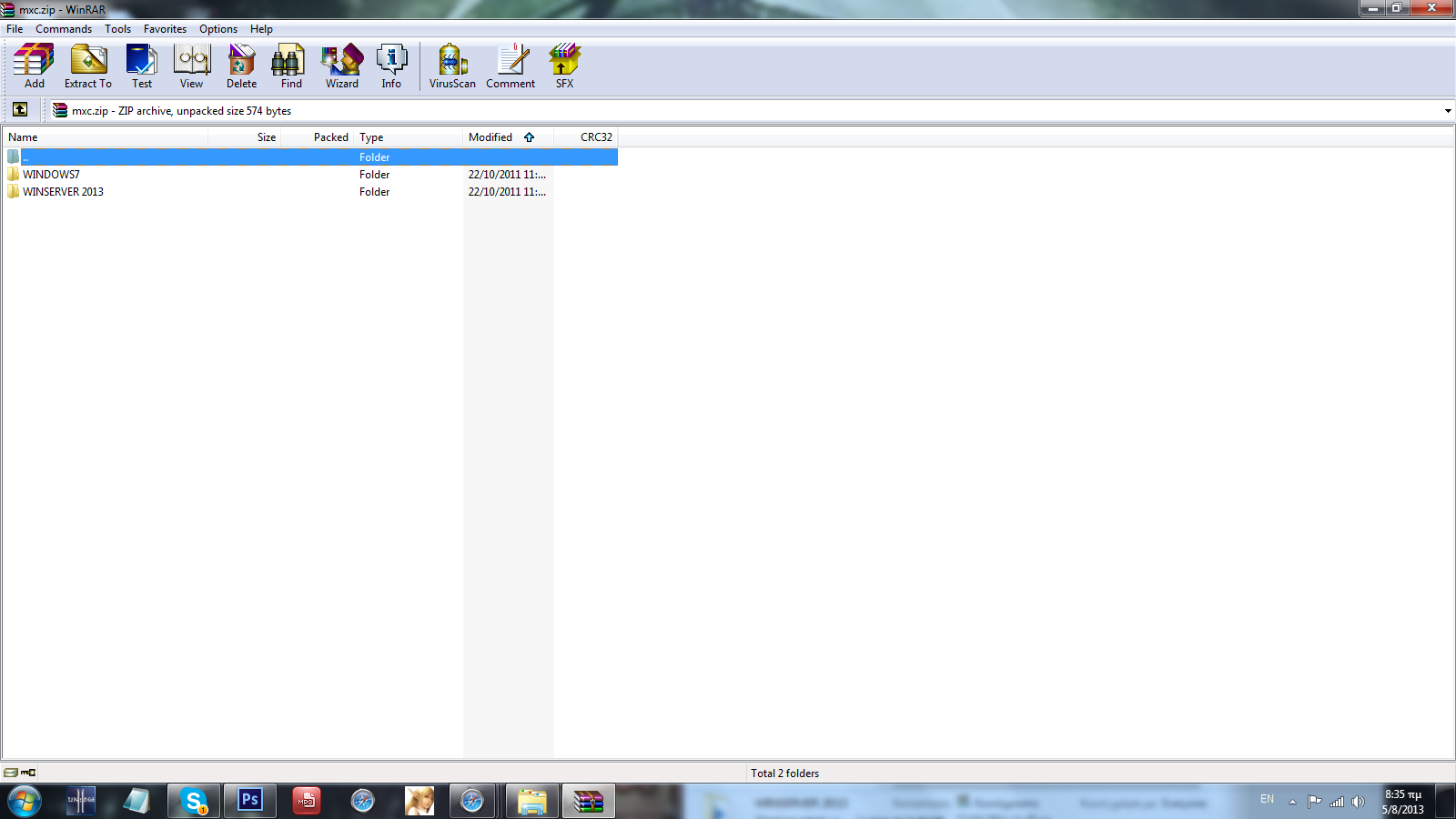1456x819 pixels.
Task: Expand the archive path dropdown
Action: click(1447, 111)
